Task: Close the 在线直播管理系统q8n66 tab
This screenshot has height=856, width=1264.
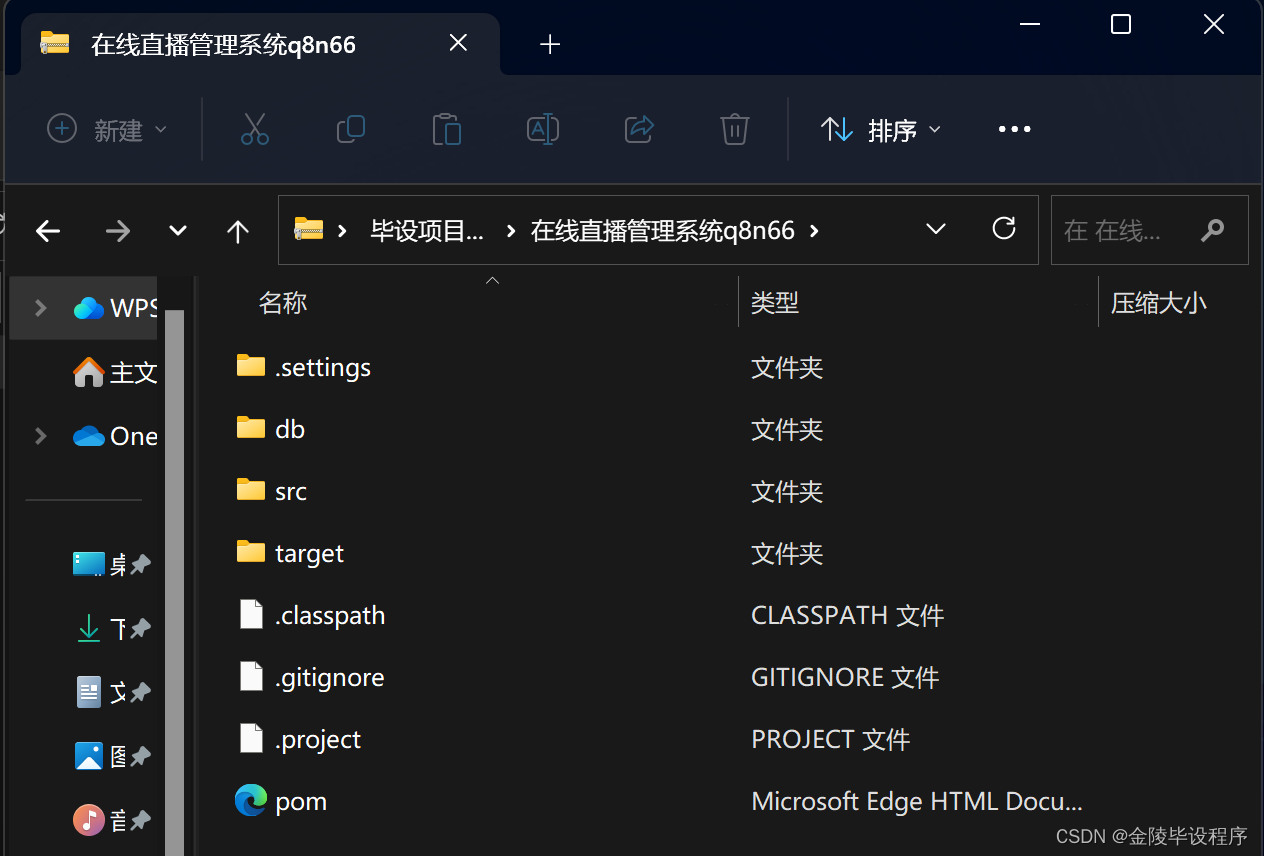Action: click(x=458, y=43)
